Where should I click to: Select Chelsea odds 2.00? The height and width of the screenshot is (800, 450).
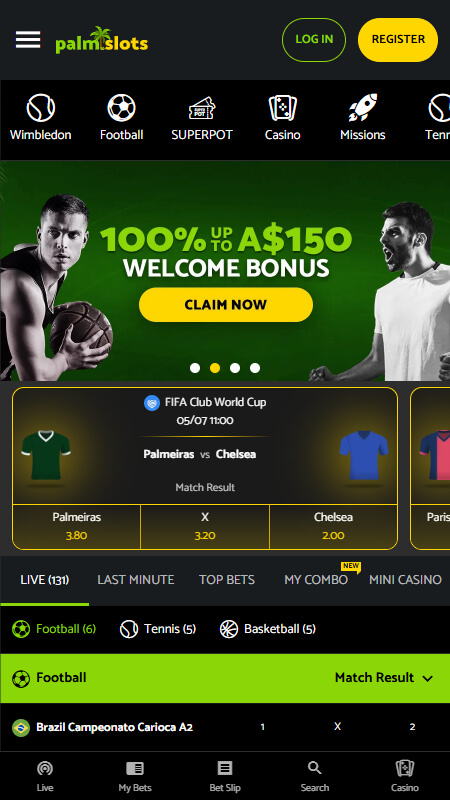333,527
